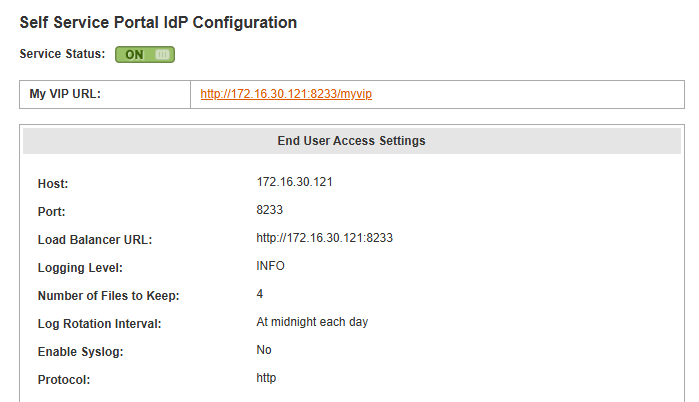Toggle the Service Status ON switch
Viewport: 699px width, 402px height.
coord(145,54)
